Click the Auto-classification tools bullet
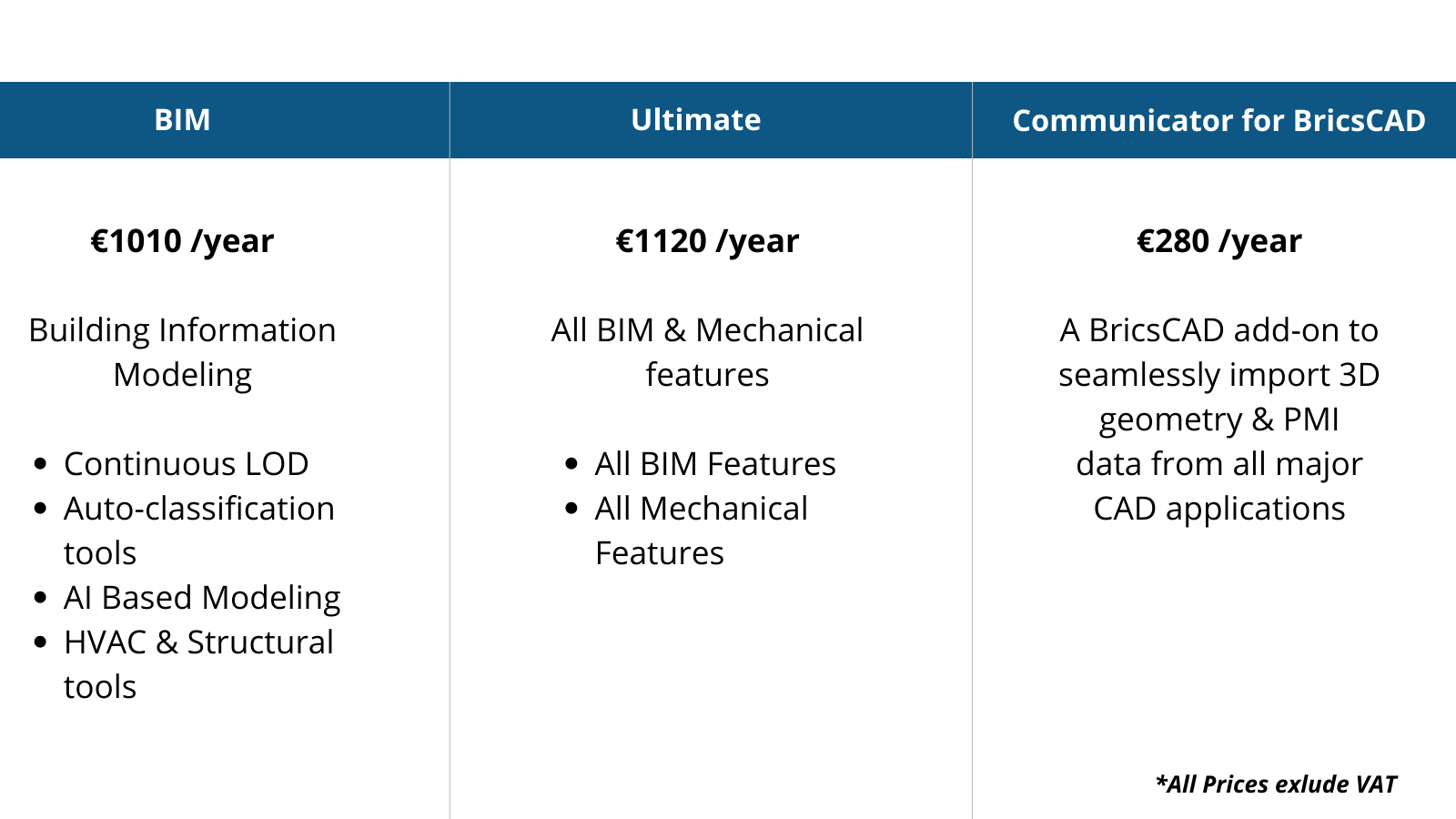This screenshot has height=819, width=1456. 199,531
